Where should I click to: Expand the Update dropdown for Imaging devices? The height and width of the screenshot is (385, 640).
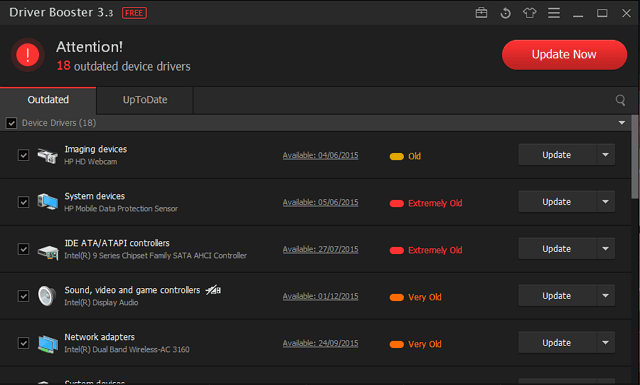coord(606,155)
